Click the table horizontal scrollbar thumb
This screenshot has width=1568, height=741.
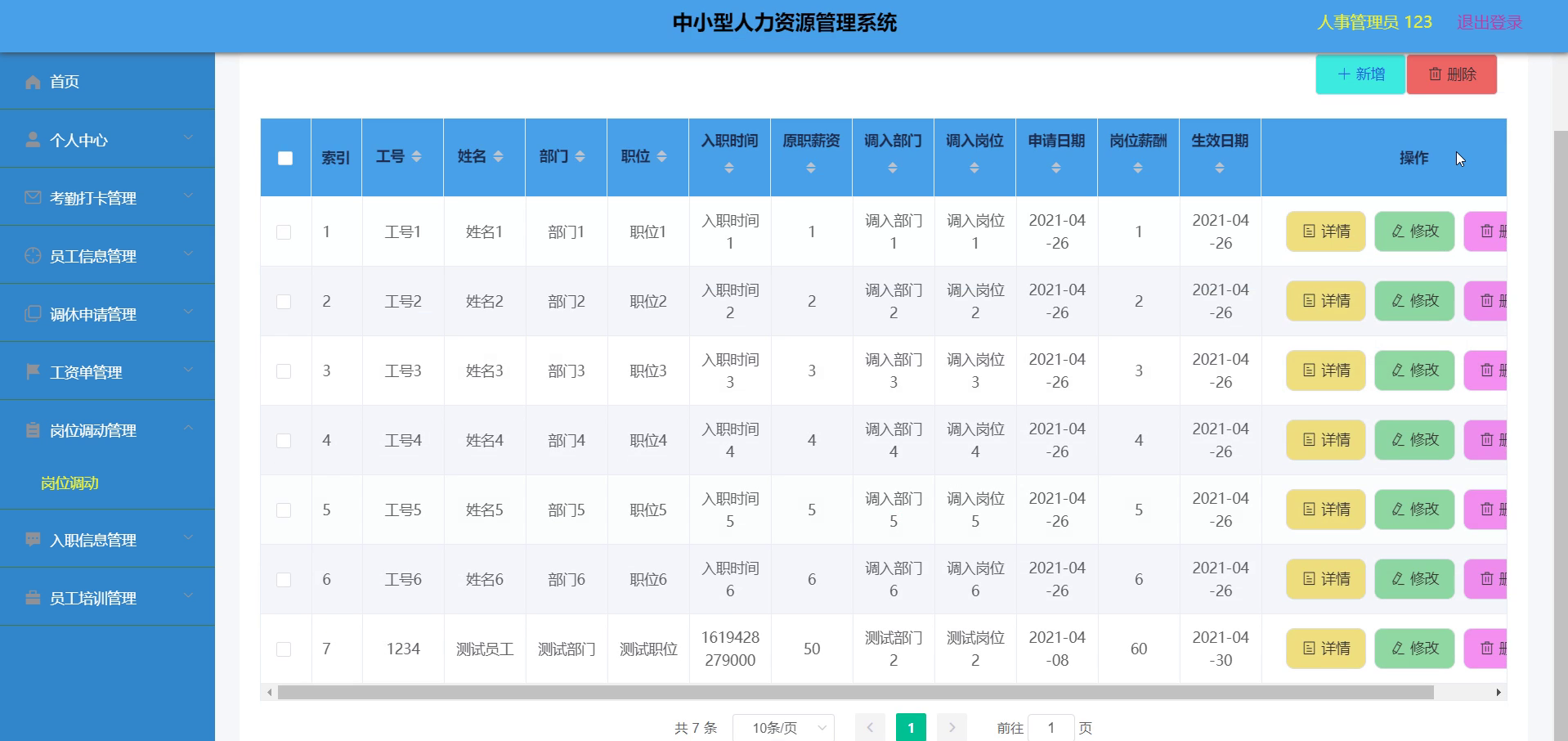pos(855,693)
